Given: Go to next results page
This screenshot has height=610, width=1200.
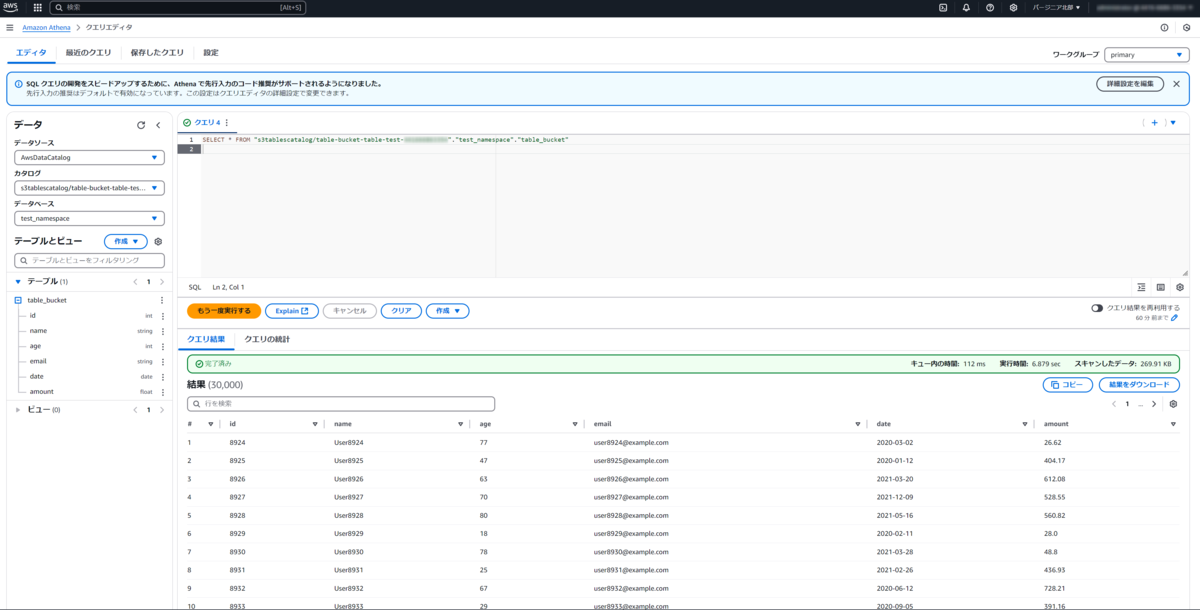Looking at the screenshot, I should pos(1154,404).
